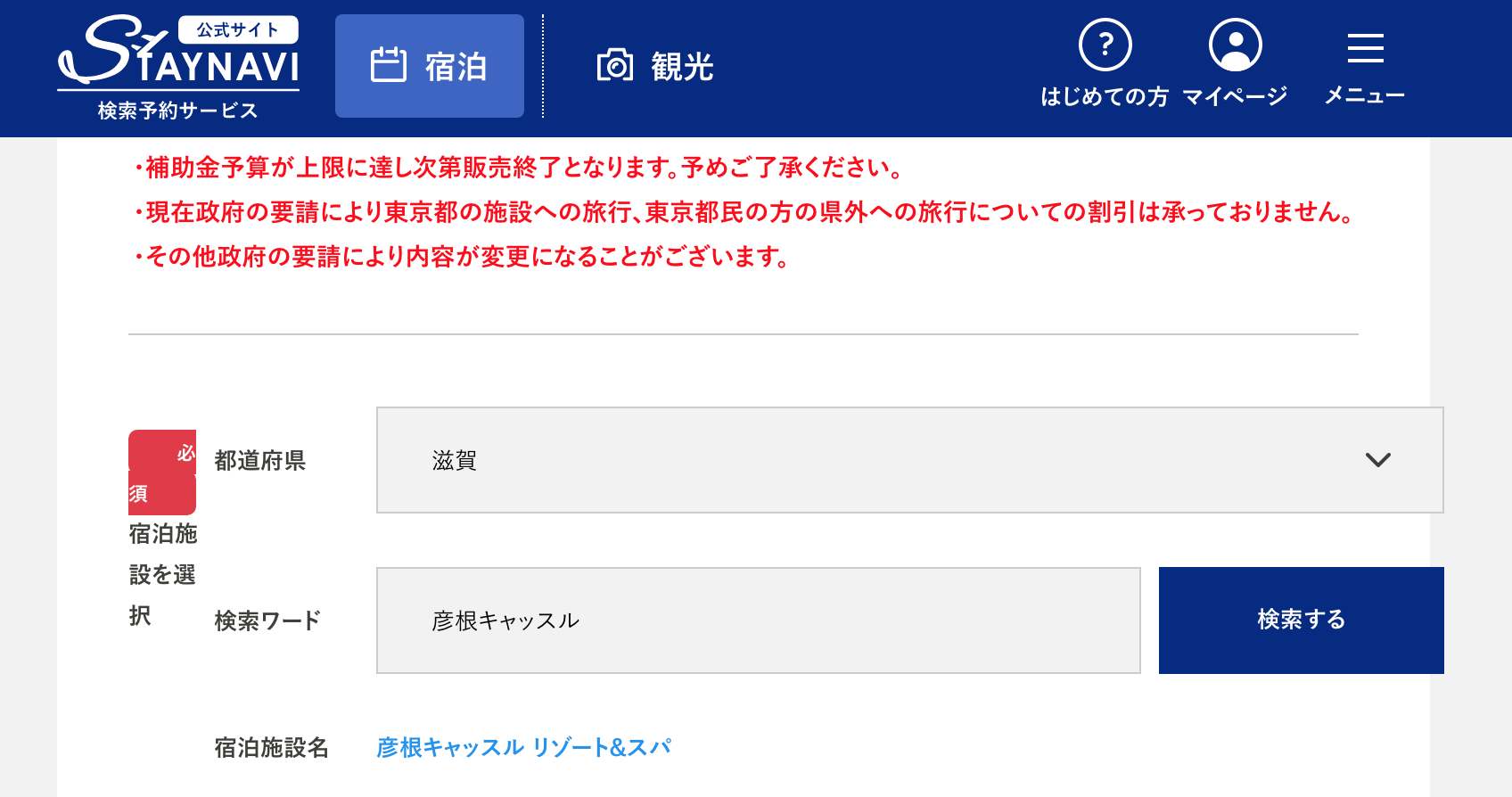Click the はじめての方 label
The height and width of the screenshot is (797, 1512).
click(x=1105, y=96)
